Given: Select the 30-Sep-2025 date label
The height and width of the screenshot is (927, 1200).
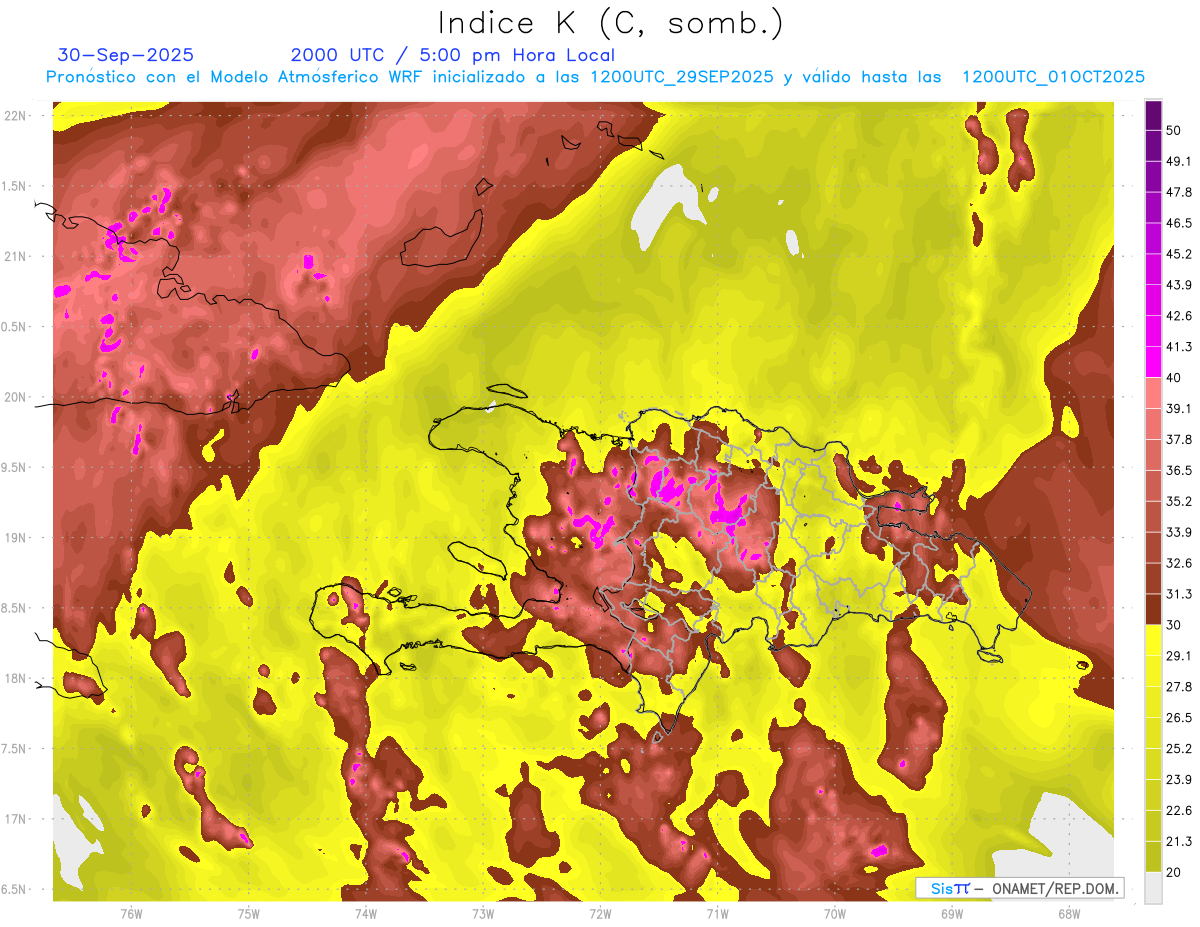Looking at the screenshot, I should (125, 55).
